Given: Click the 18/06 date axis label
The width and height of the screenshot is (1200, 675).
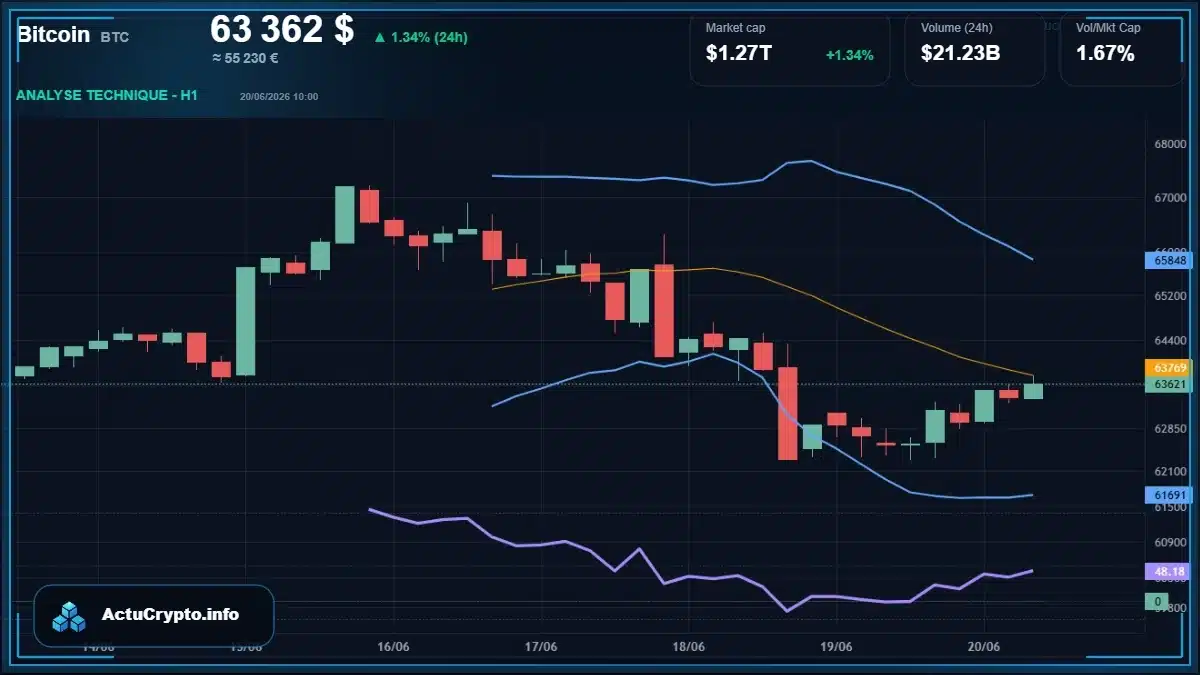Looking at the screenshot, I should point(689,646).
